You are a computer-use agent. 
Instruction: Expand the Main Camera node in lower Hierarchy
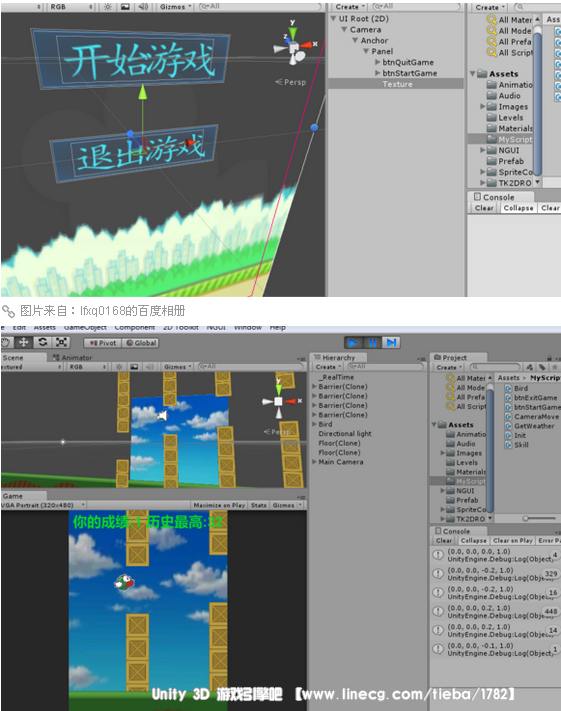(314, 462)
